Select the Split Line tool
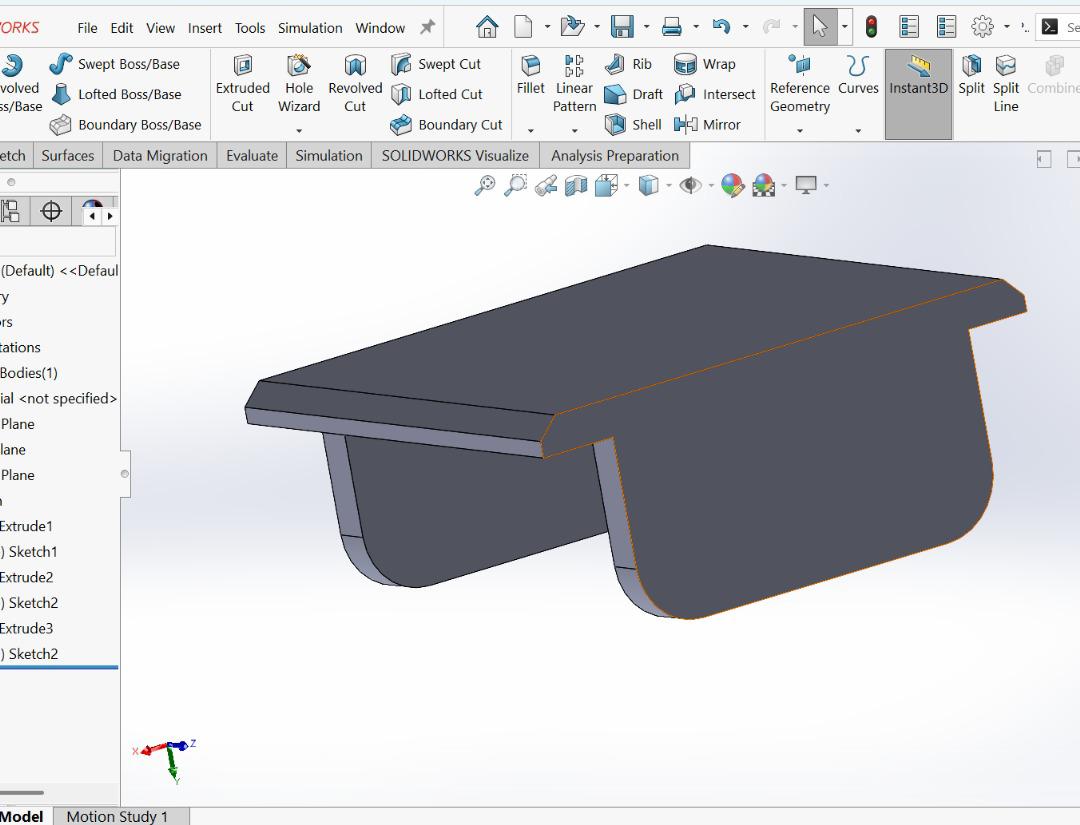The width and height of the screenshot is (1080, 825). coord(1006,84)
